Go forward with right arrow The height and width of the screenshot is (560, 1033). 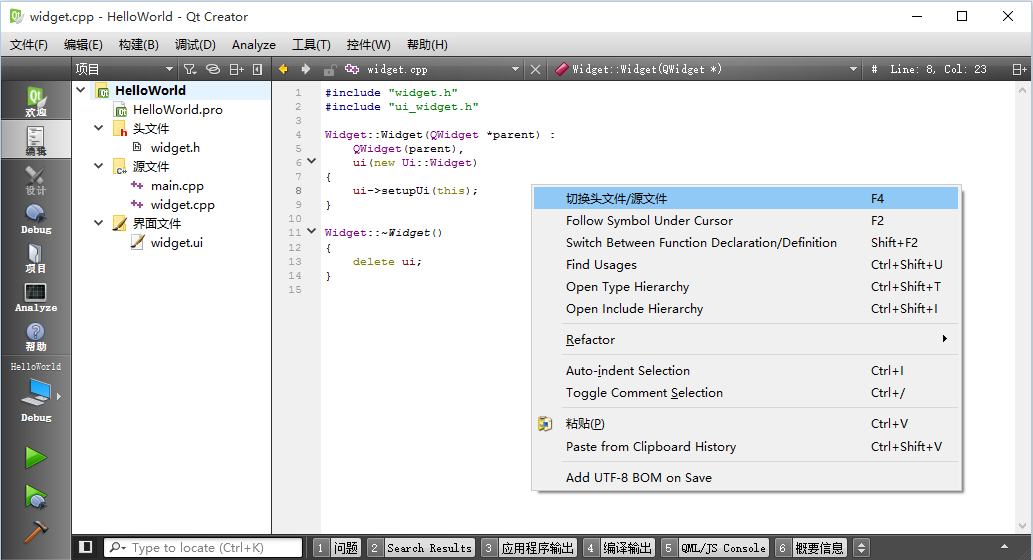(x=306, y=69)
